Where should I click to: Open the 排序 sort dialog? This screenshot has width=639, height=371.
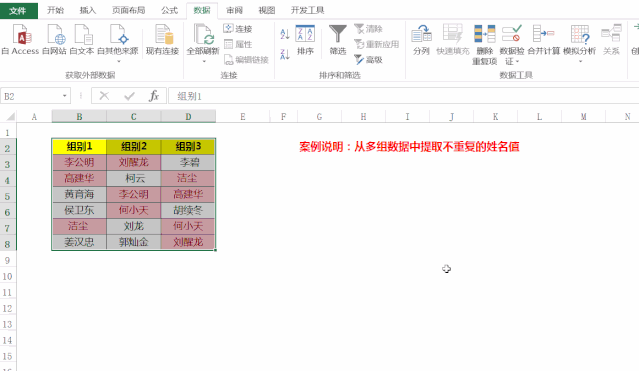[305, 40]
